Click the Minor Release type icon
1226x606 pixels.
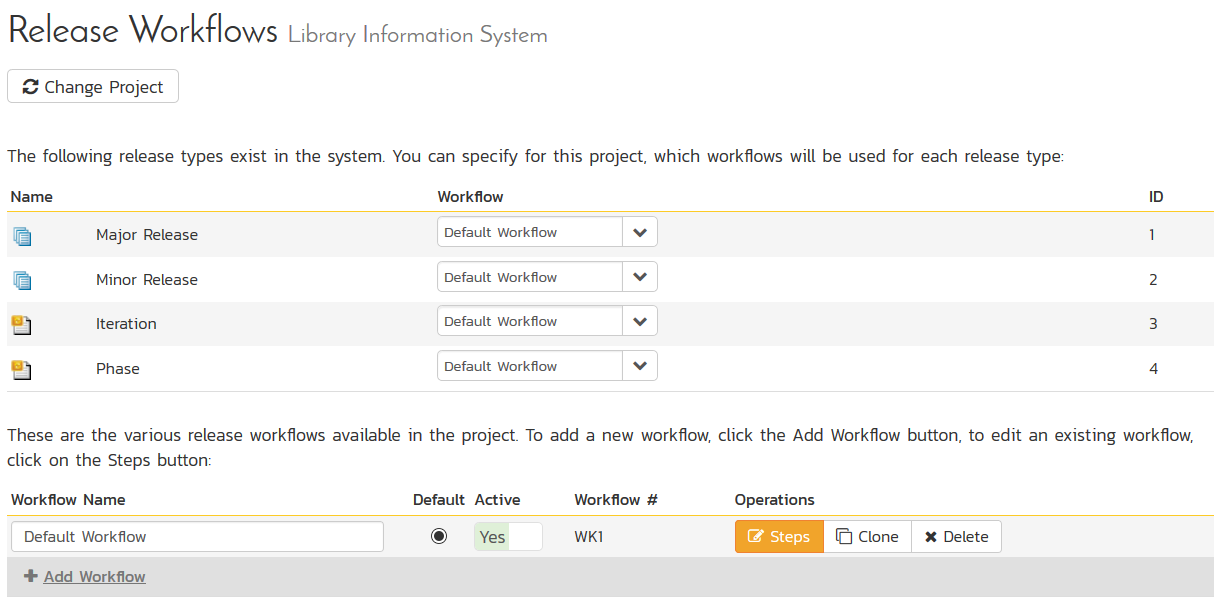[x=22, y=280]
